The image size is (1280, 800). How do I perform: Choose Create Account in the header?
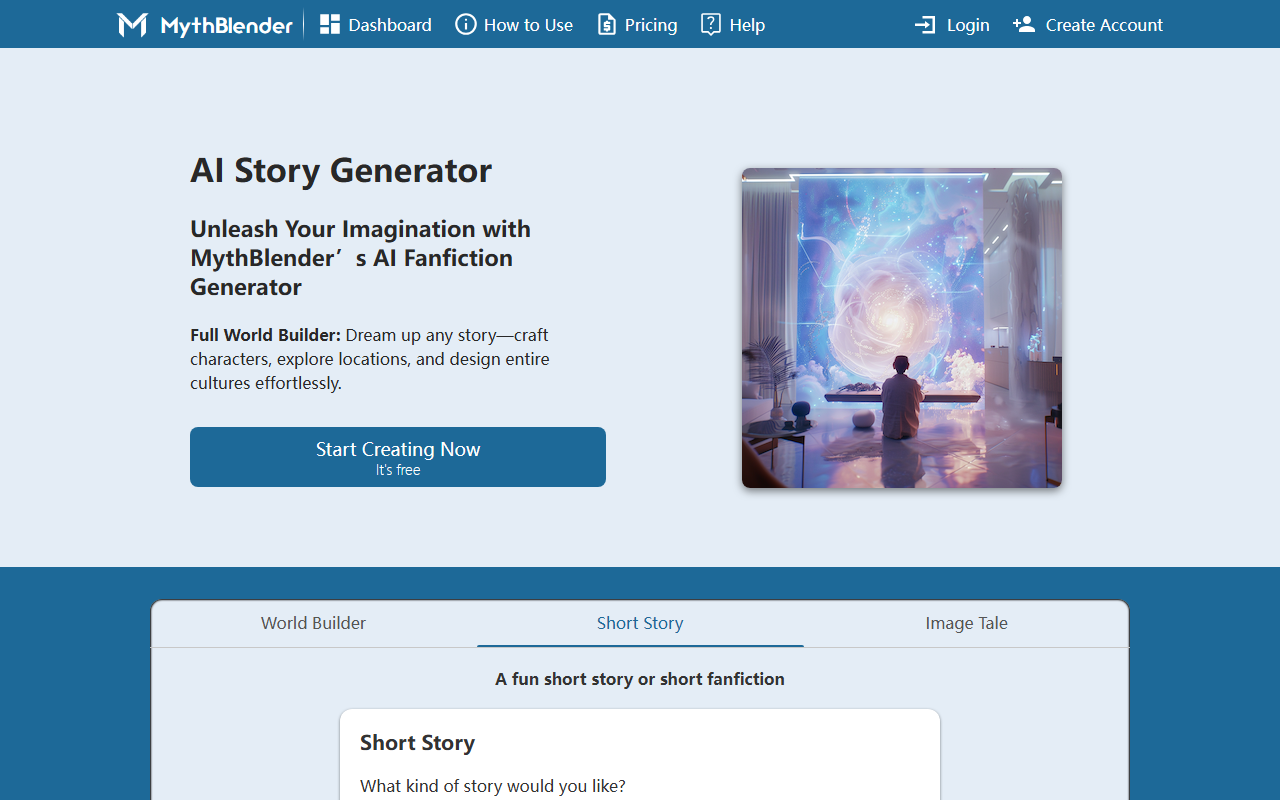(x=1088, y=25)
